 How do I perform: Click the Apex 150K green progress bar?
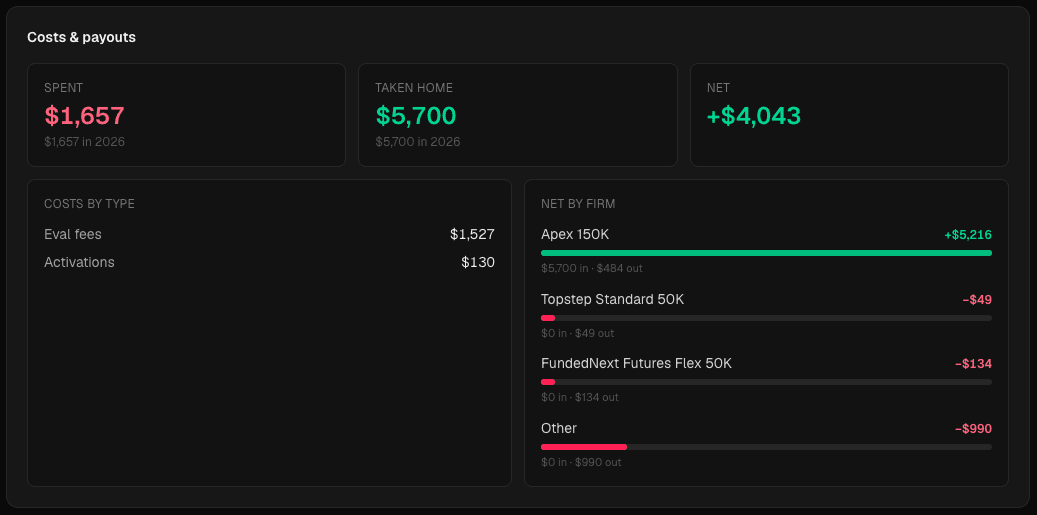tap(767, 253)
